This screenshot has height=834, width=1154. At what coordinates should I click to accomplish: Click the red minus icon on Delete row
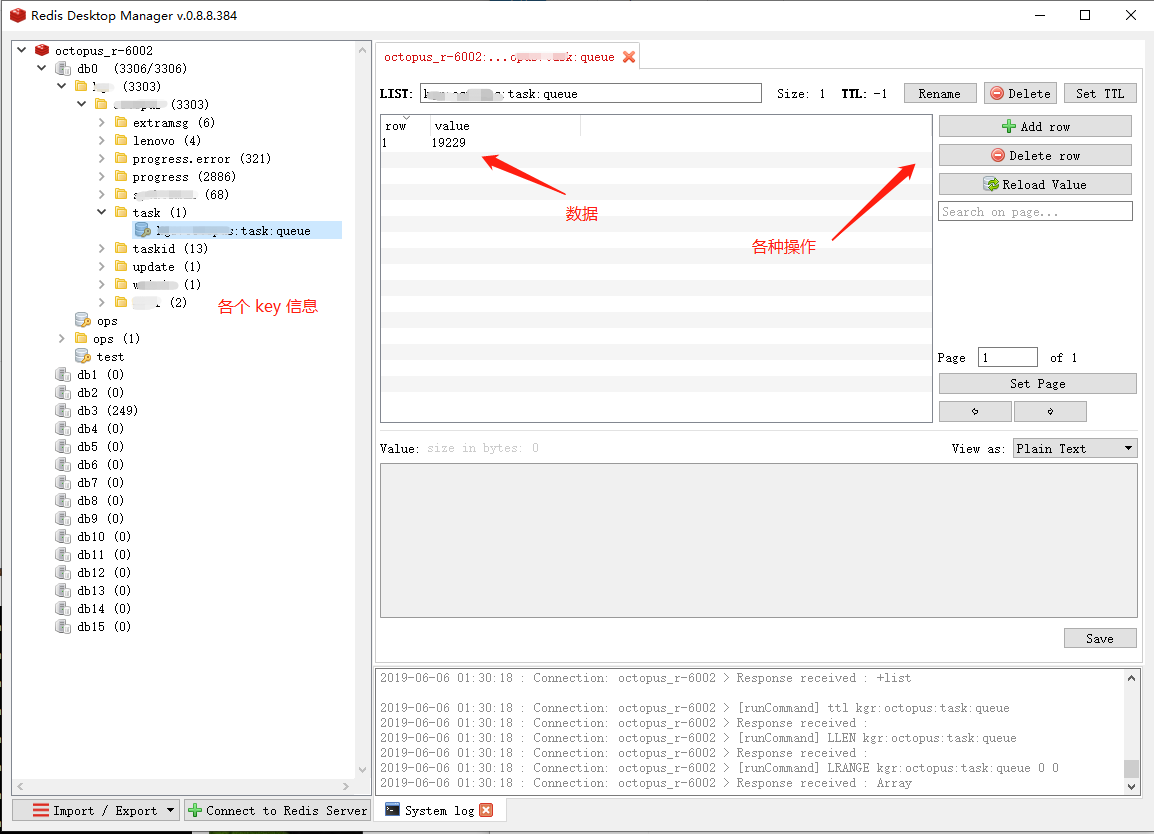(x=998, y=155)
